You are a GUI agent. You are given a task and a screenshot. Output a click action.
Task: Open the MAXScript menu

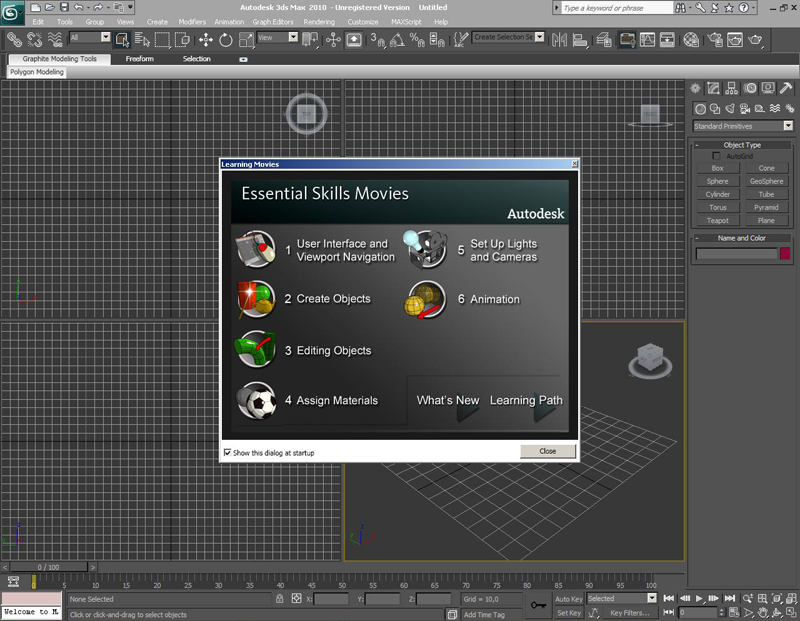click(x=406, y=22)
